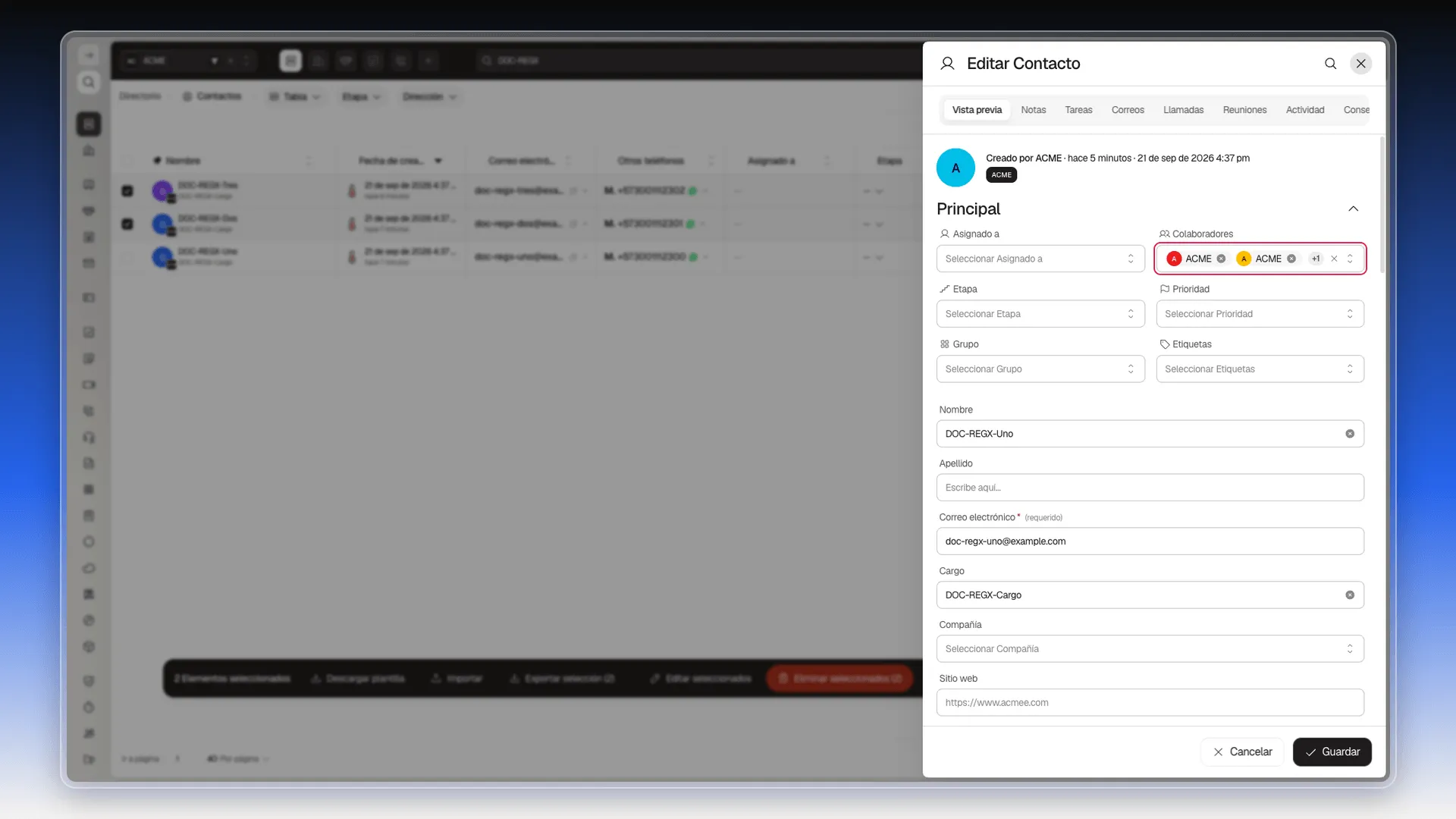Click the Cancelar button
The height and width of the screenshot is (819, 1456).
pos(1242,752)
